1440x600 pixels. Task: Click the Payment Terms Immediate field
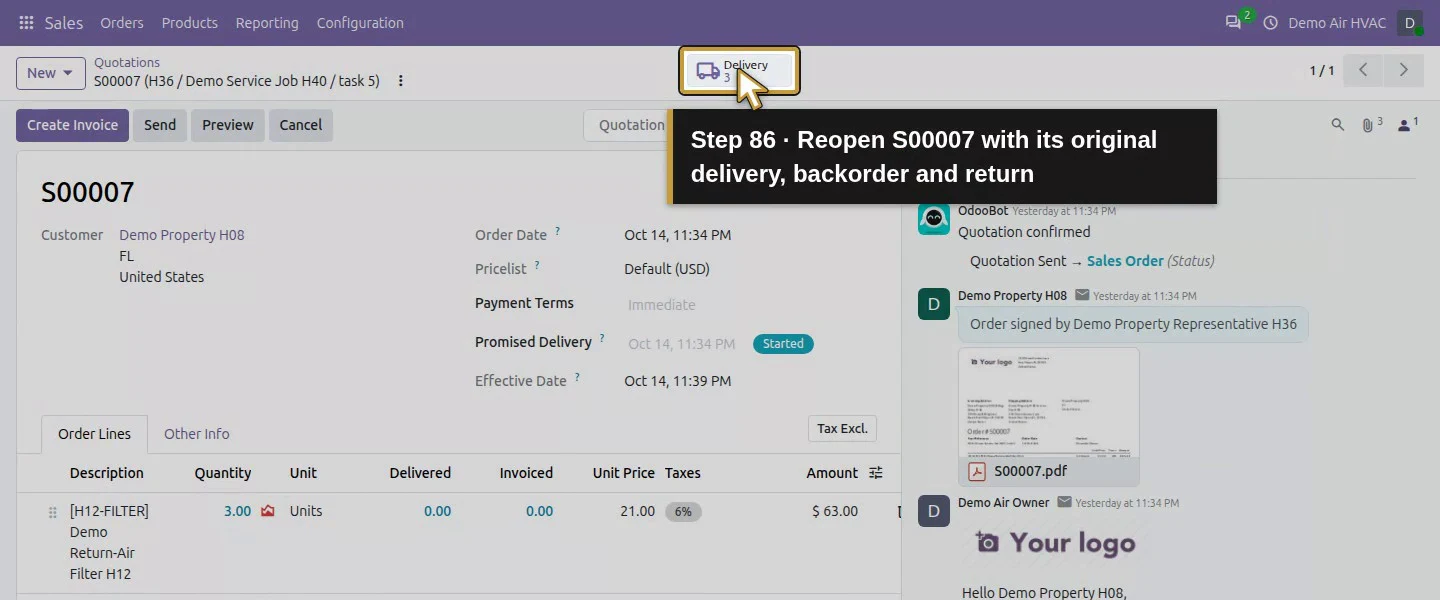pos(661,305)
